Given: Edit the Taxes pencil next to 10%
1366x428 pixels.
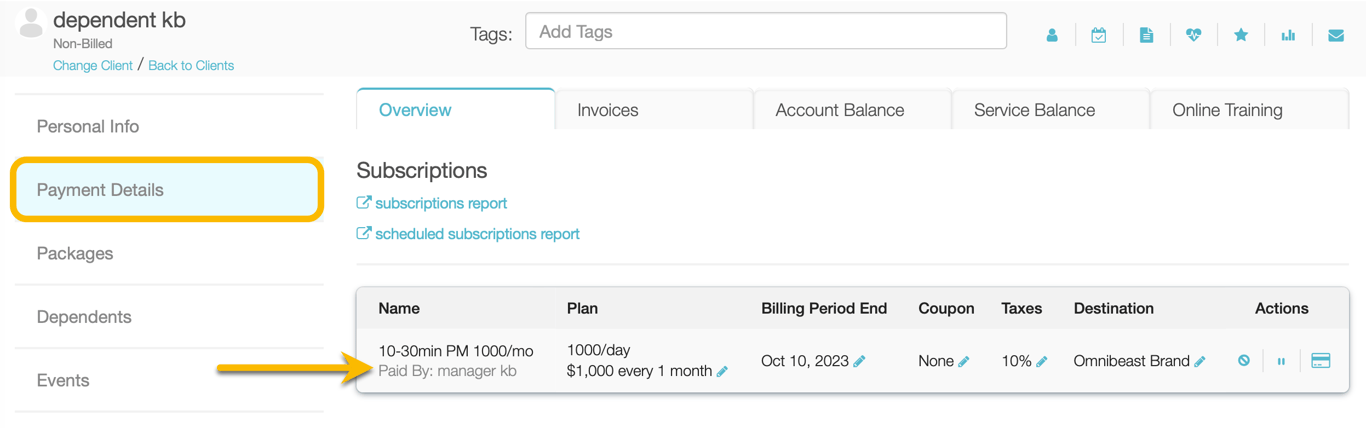Looking at the screenshot, I should (x=1041, y=361).
